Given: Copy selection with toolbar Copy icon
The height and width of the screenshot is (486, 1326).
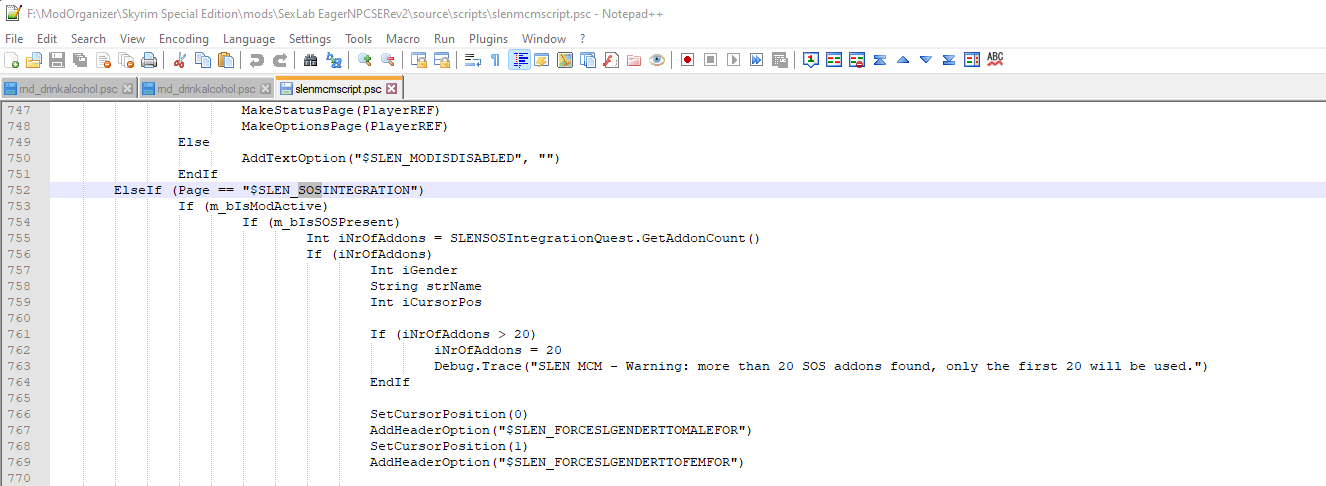Looking at the screenshot, I should (x=203, y=60).
